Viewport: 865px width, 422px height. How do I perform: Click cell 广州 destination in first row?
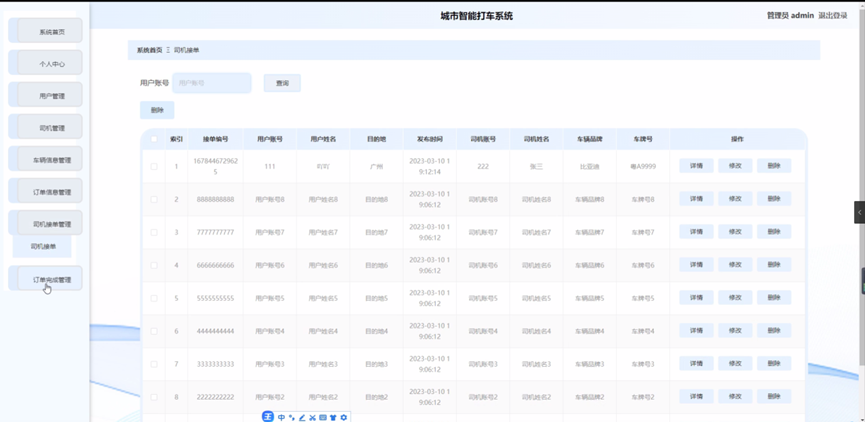pos(376,166)
